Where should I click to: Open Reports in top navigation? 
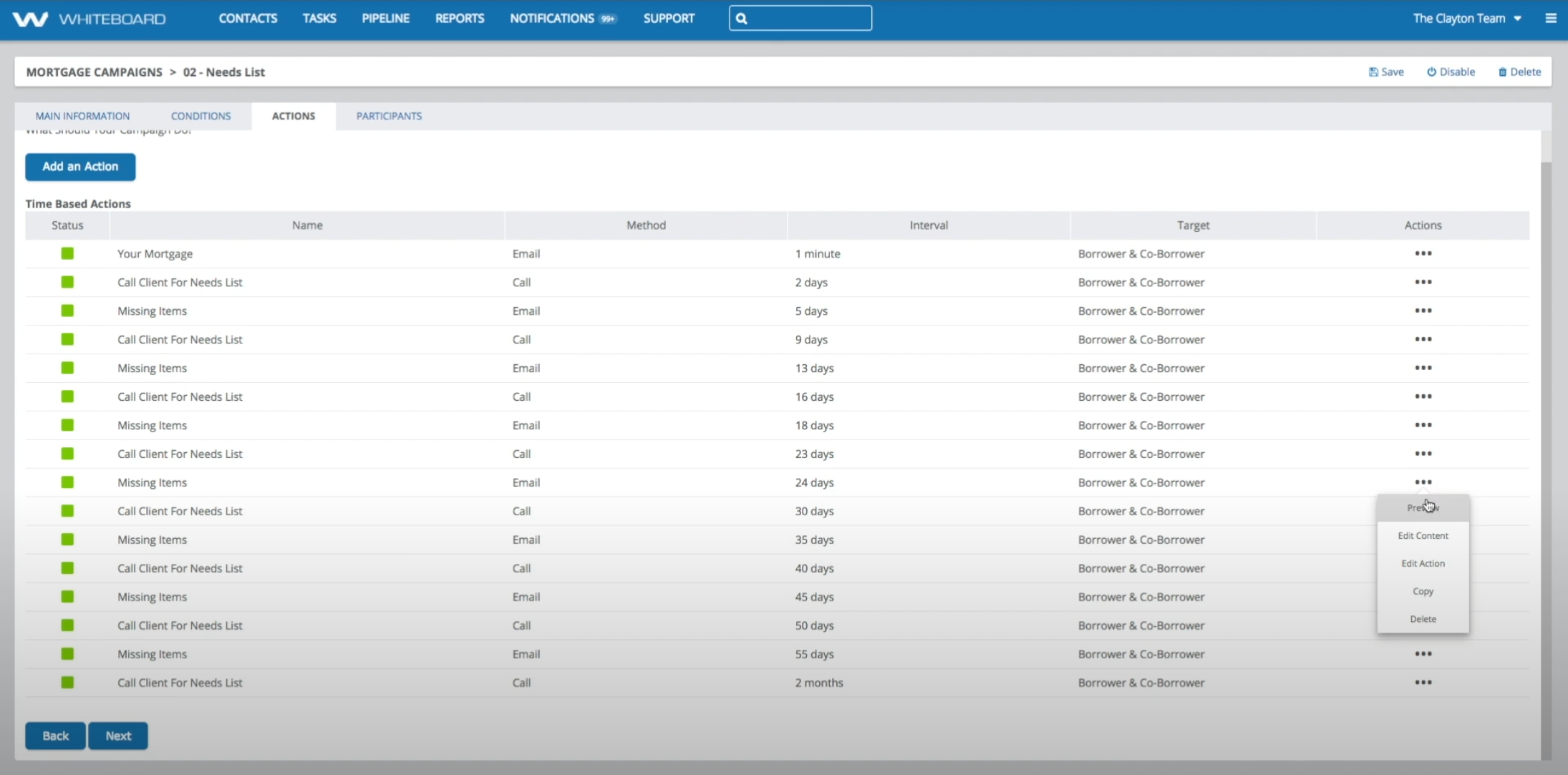(460, 19)
